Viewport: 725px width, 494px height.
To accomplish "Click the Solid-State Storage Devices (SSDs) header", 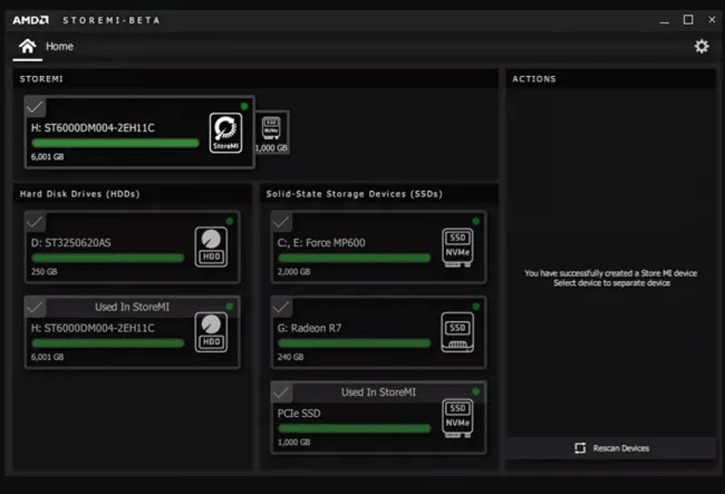I will [379, 194].
